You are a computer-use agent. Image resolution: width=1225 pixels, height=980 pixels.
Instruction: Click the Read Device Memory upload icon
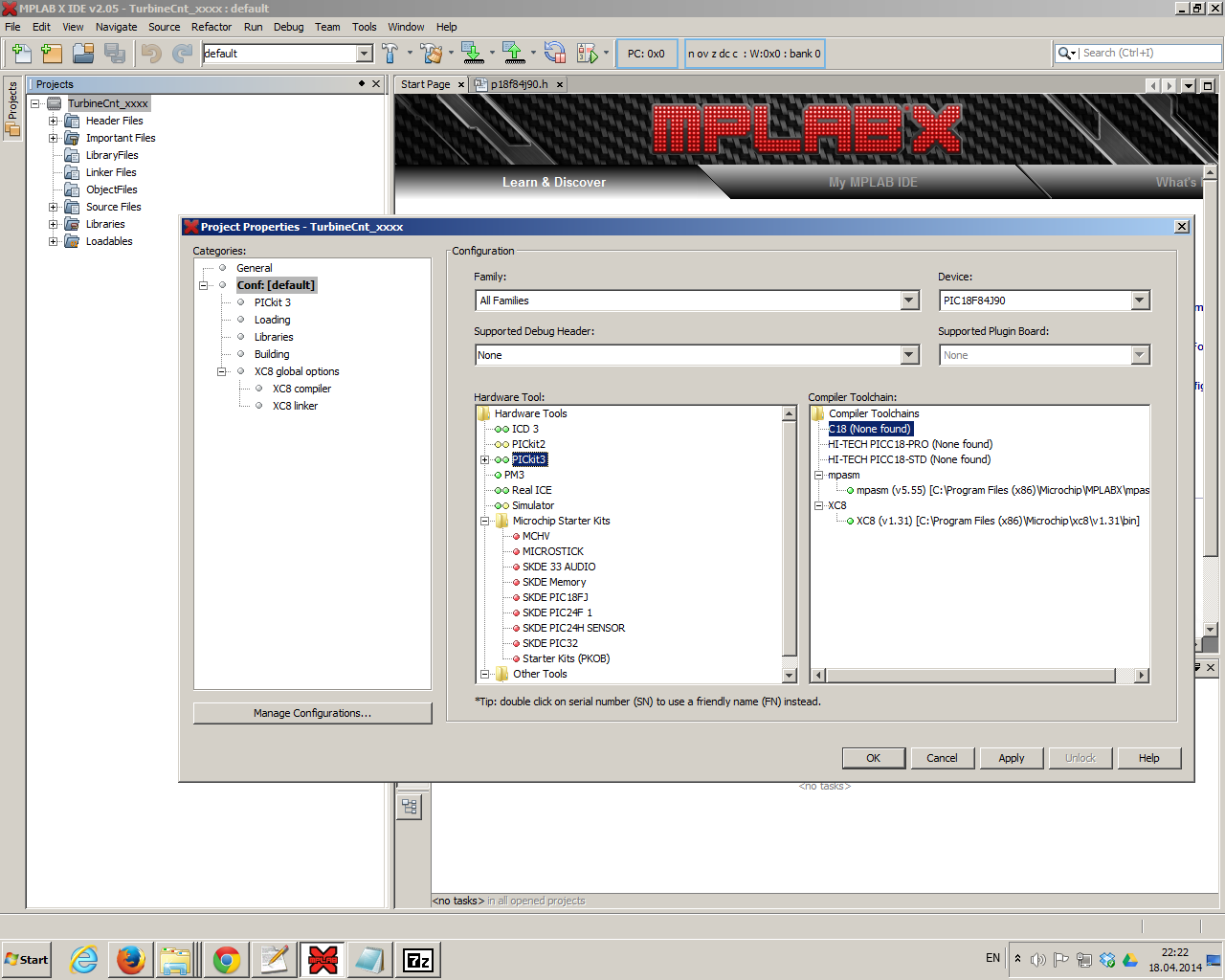tap(513, 54)
